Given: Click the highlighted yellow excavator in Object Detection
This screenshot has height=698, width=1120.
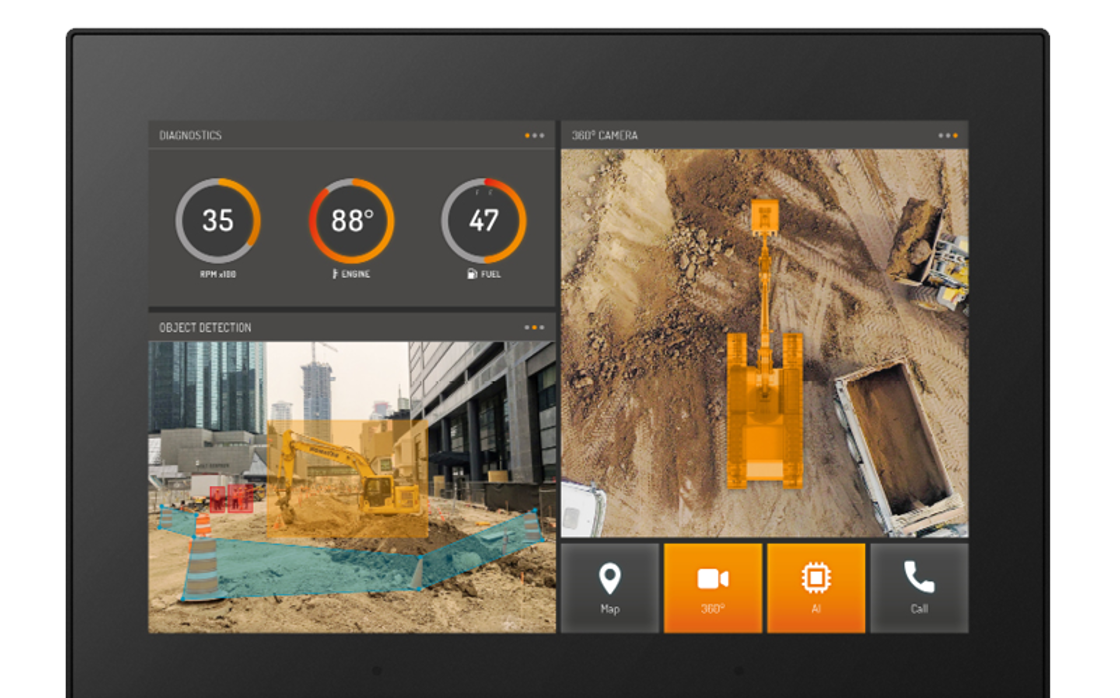Looking at the screenshot, I should [350, 477].
